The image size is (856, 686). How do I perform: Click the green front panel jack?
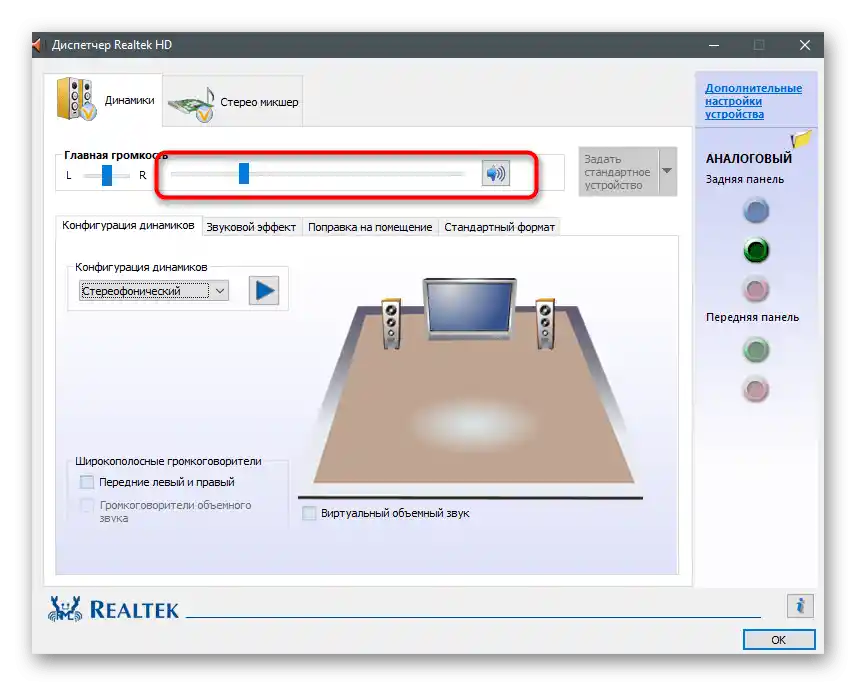756,350
